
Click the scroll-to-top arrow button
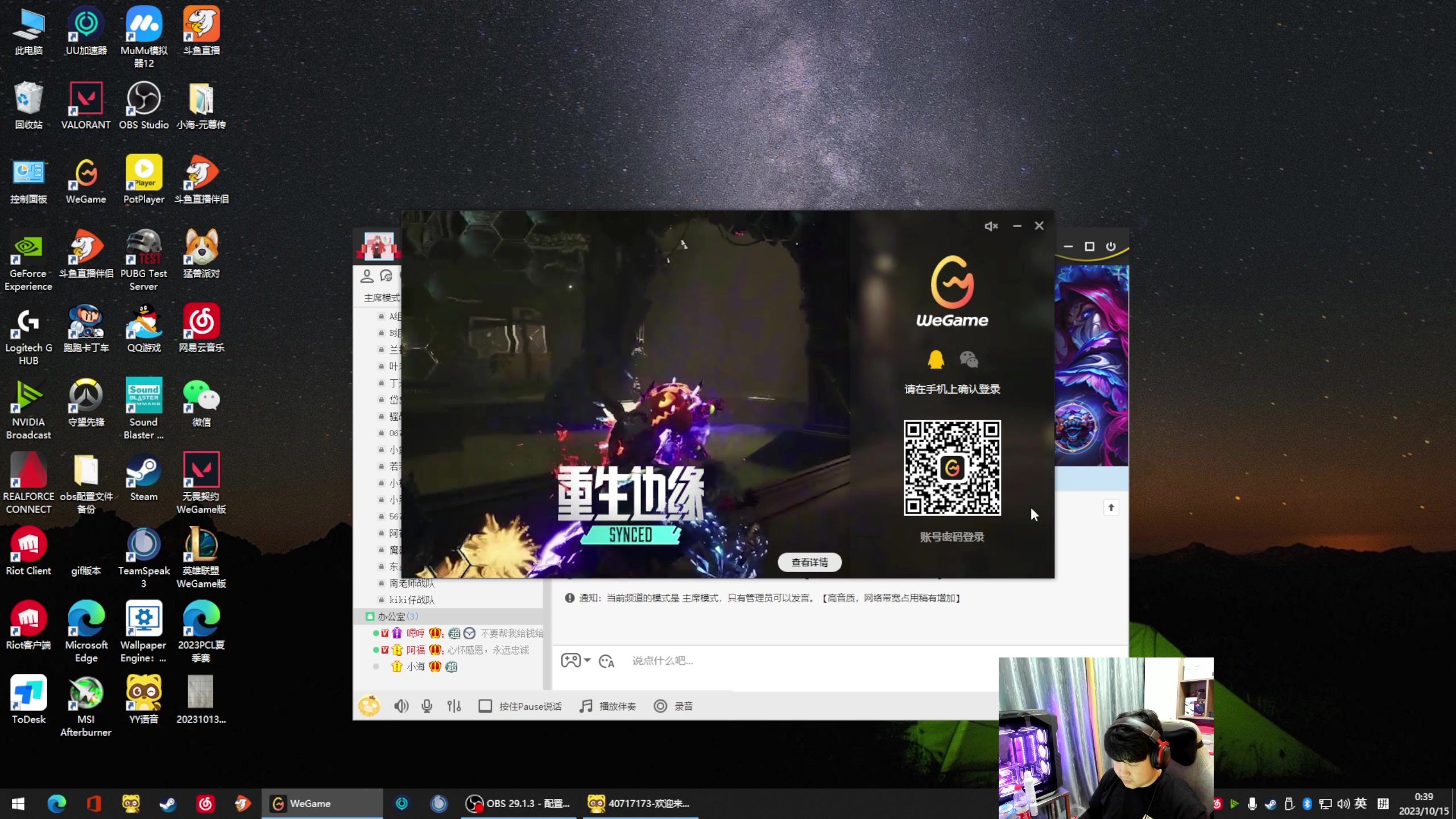coord(1111,507)
